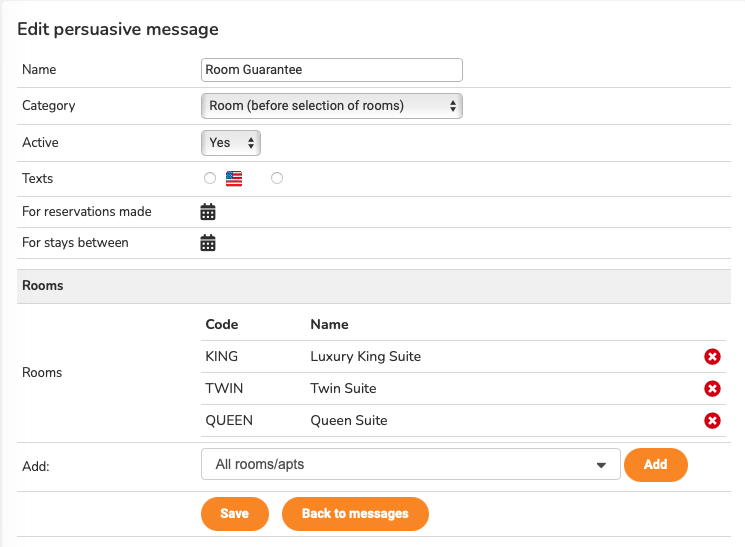Click the Name column header in Rooms

click(329, 325)
